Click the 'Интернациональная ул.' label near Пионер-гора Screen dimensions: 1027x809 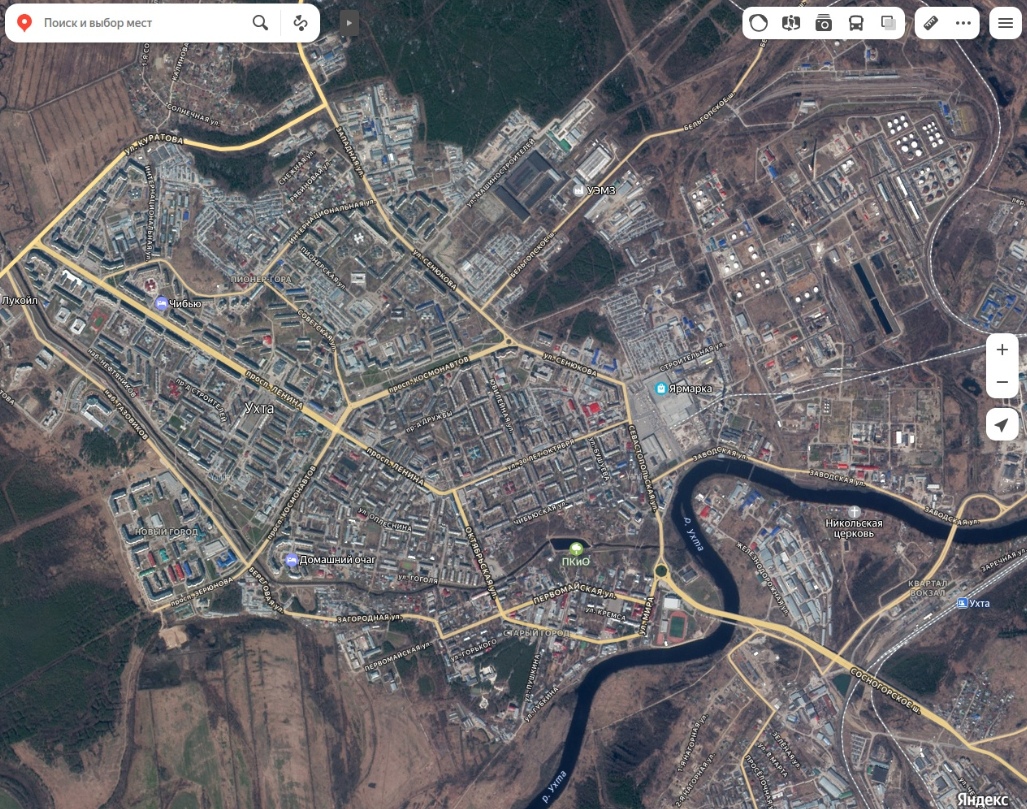point(332,220)
